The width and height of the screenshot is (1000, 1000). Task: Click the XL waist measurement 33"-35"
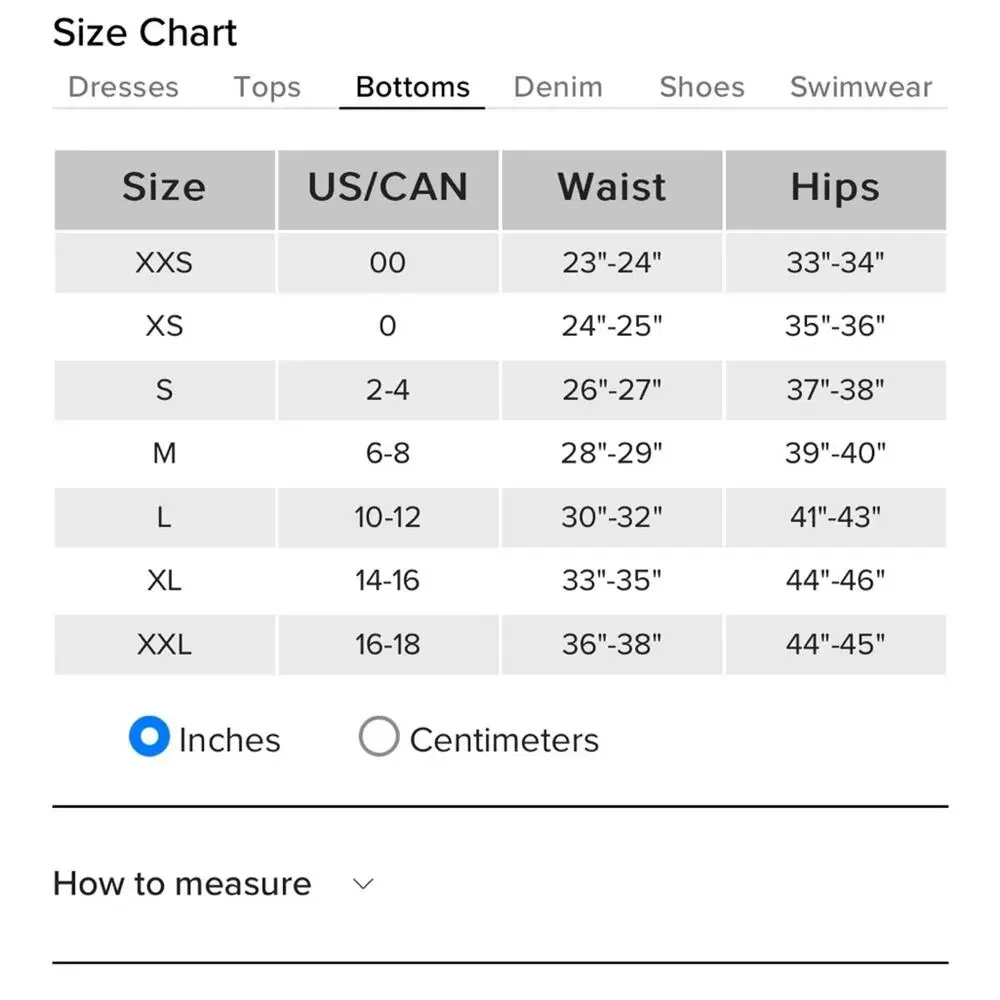[612, 580]
